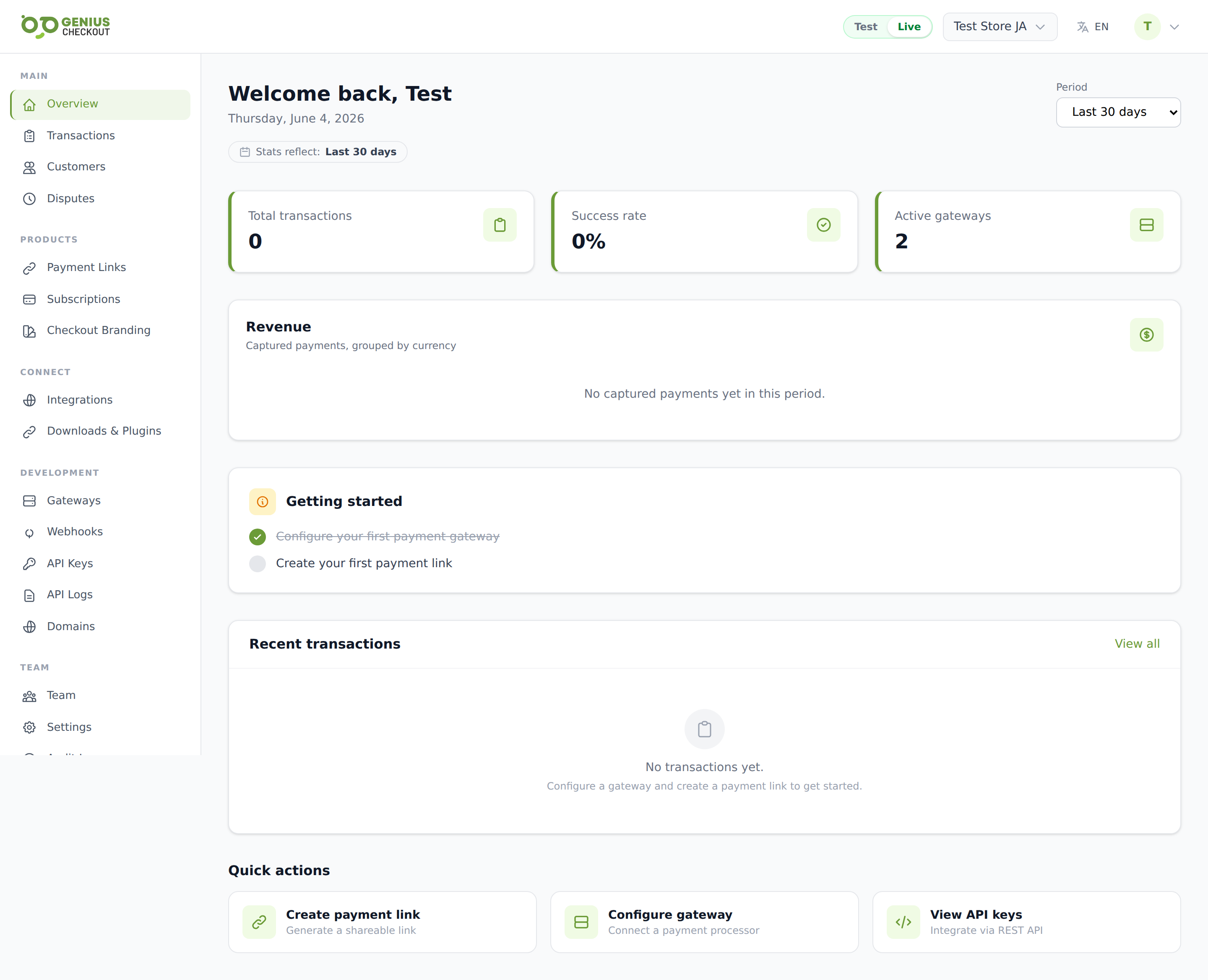The height and width of the screenshot is (980, 1208).
Task: Click the View API keys code icon
Action: (903, 922)
